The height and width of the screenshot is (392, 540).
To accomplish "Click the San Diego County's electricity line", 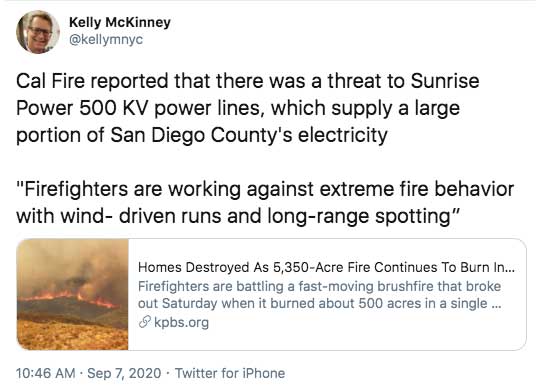I will pyautogui.click(x=202, y=135).
